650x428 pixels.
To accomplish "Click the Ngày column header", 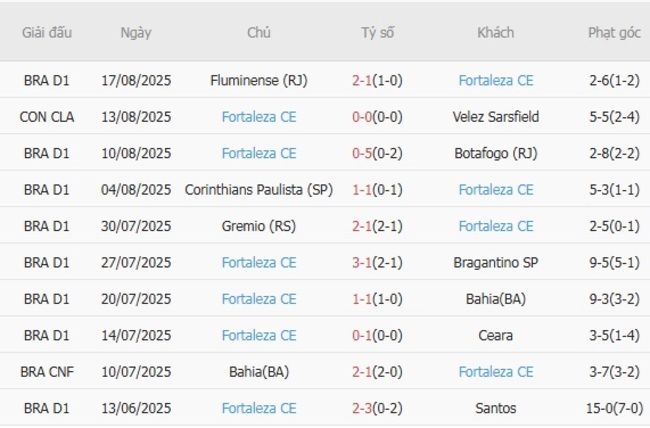I will pos(136,32).
